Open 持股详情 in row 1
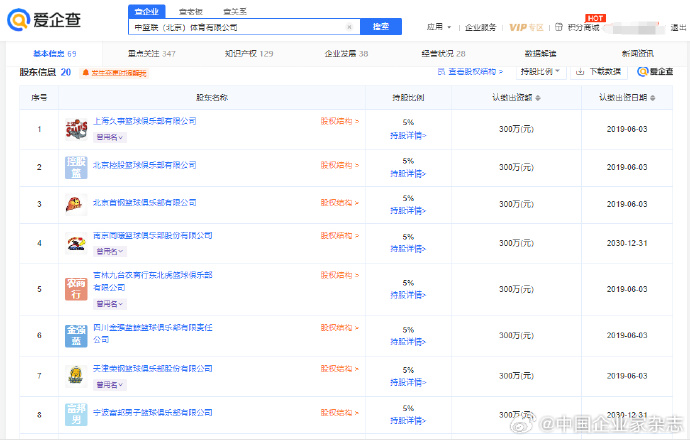The height and width of the screenshot is (440, 690). (408, 136)
